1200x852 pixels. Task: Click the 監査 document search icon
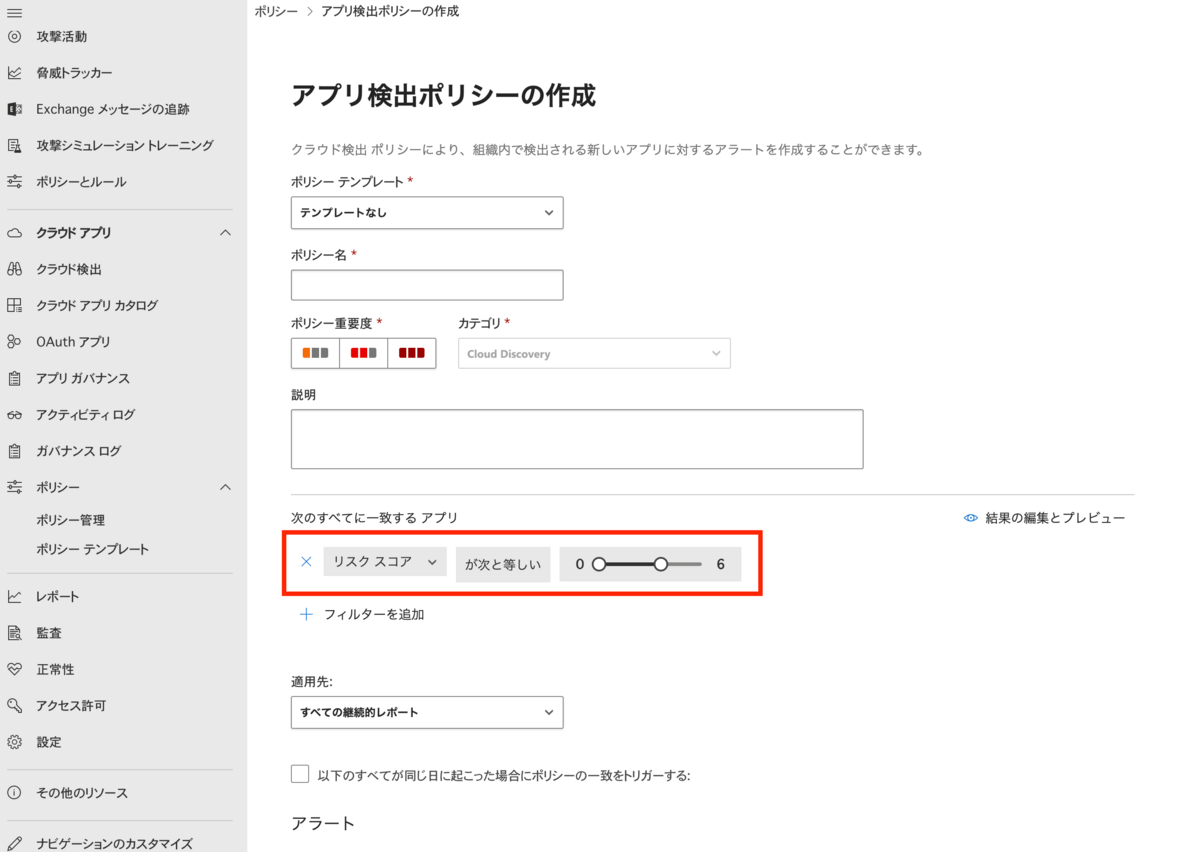[14, 633]
